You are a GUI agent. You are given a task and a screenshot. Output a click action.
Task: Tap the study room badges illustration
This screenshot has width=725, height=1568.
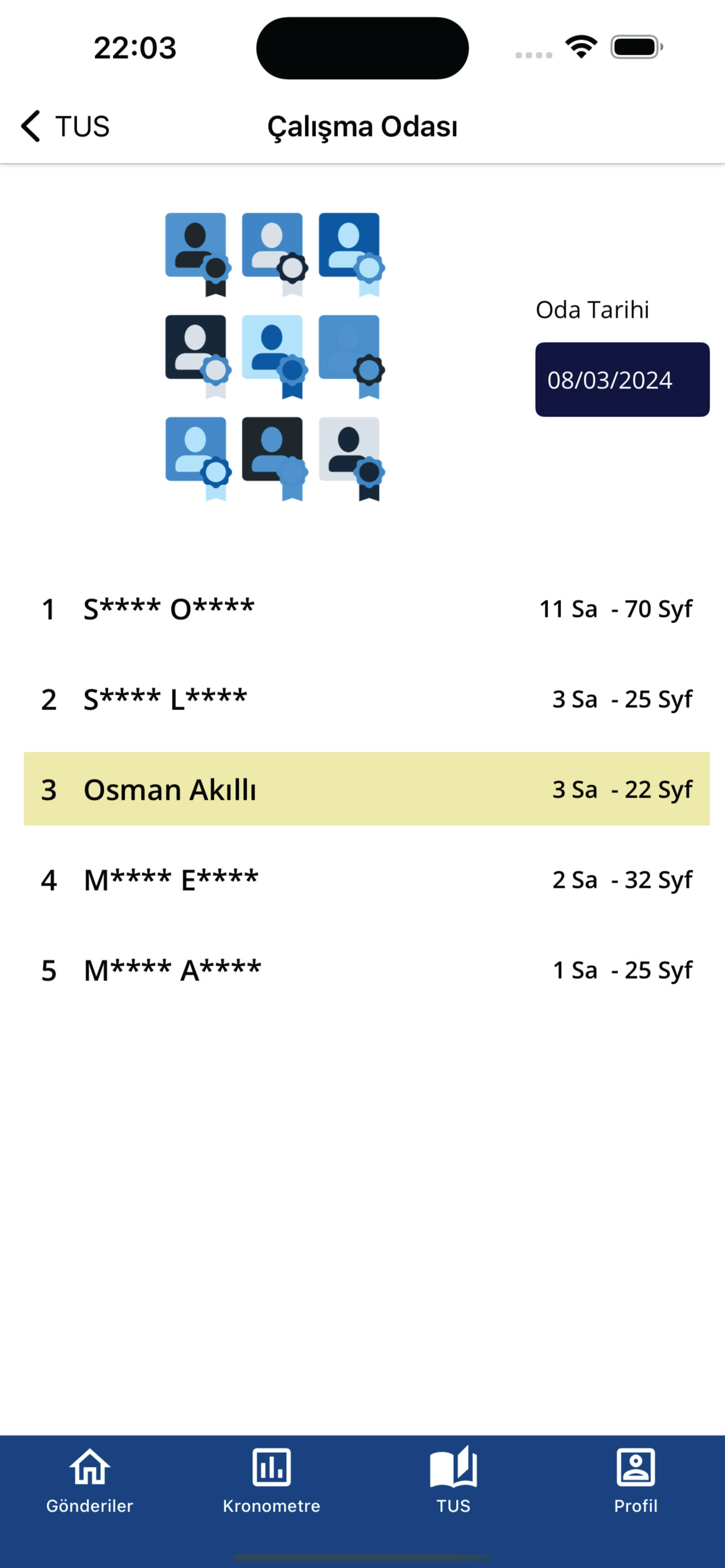pos(274,357)
